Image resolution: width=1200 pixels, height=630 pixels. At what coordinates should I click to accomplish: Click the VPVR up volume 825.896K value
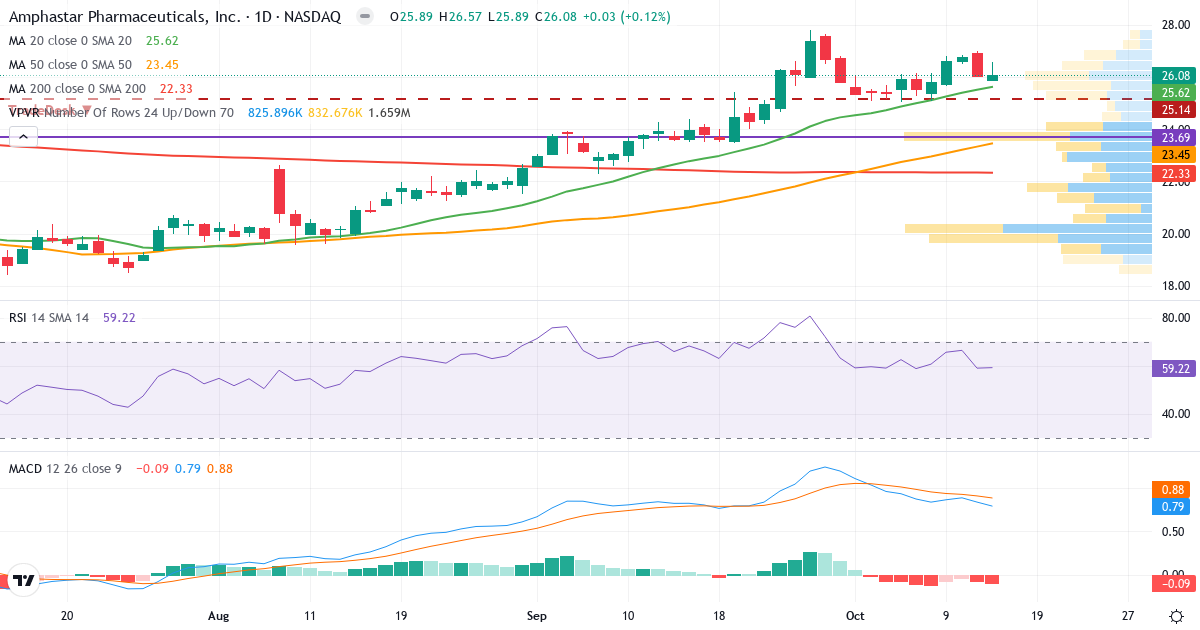[274, 113]
